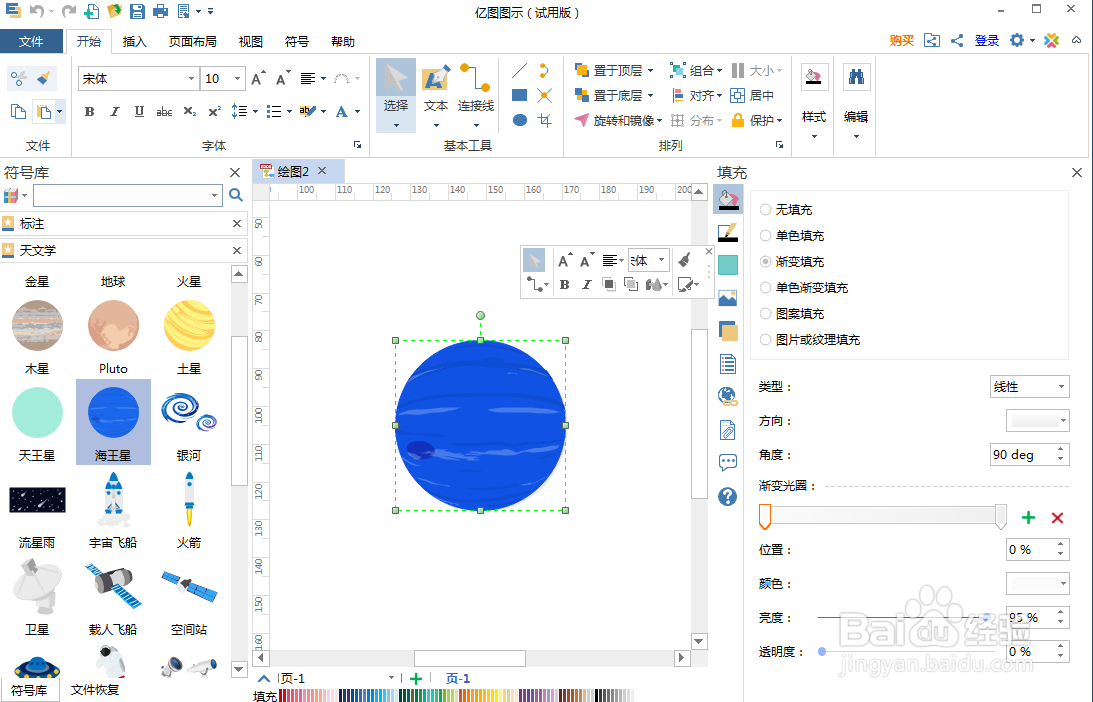Open the 颜色 color dropdown
1093x702 pixels.
(x=1037, y=583)
